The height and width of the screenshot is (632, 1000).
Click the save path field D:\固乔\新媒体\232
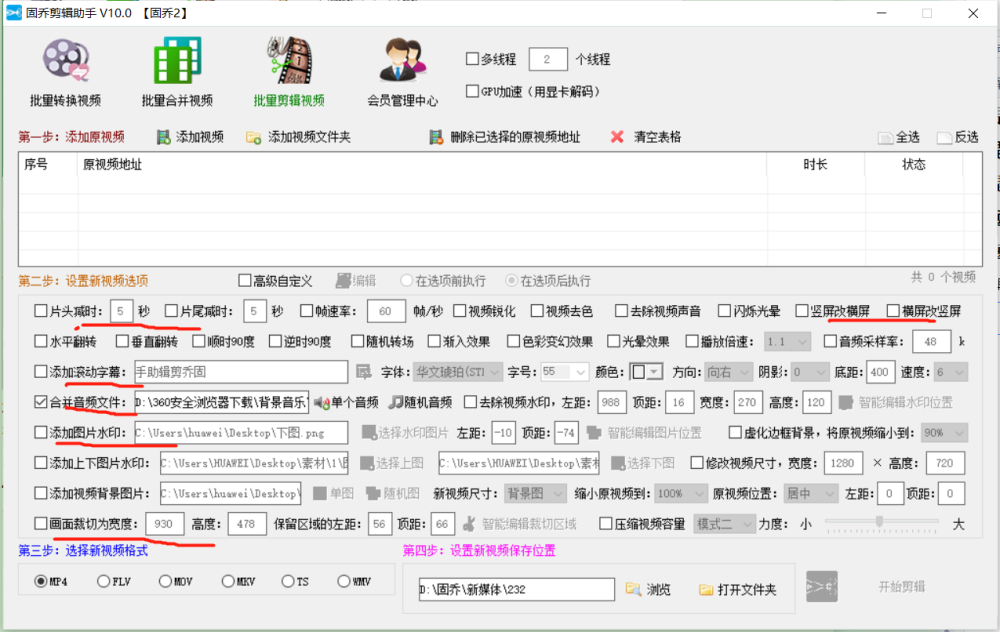click(x=517, y=589)
